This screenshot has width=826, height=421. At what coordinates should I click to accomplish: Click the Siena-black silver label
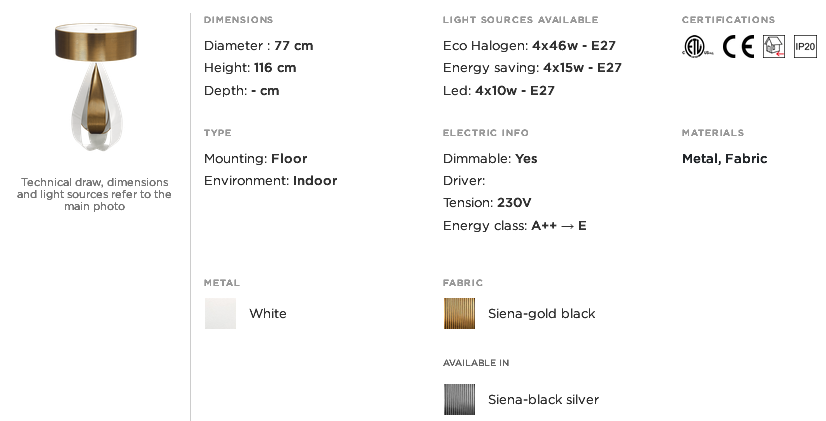point(543,399)
